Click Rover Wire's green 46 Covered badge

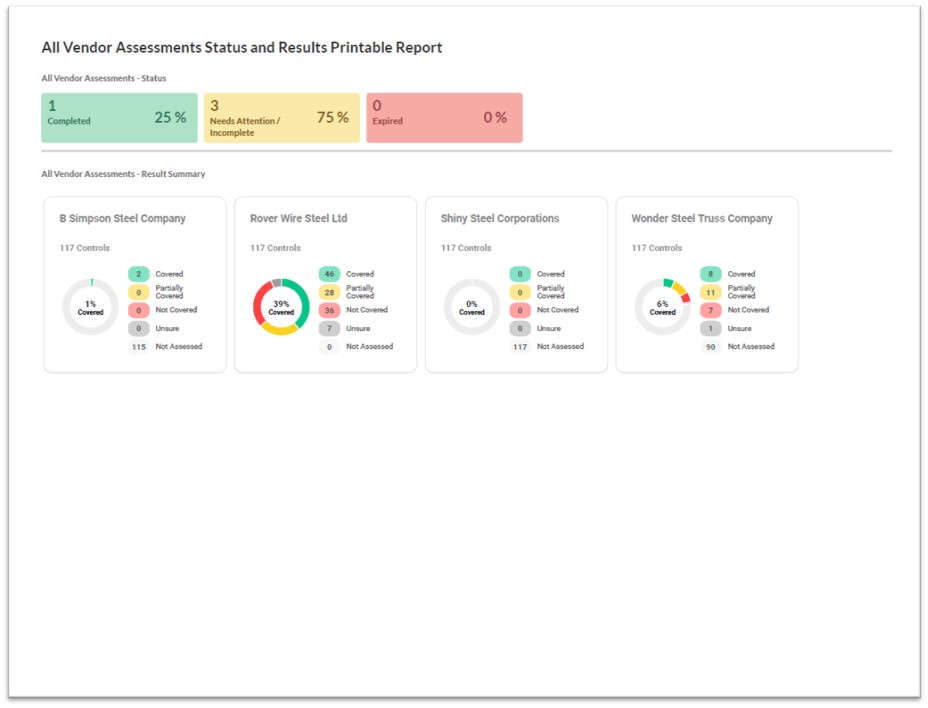coord(329,274)
